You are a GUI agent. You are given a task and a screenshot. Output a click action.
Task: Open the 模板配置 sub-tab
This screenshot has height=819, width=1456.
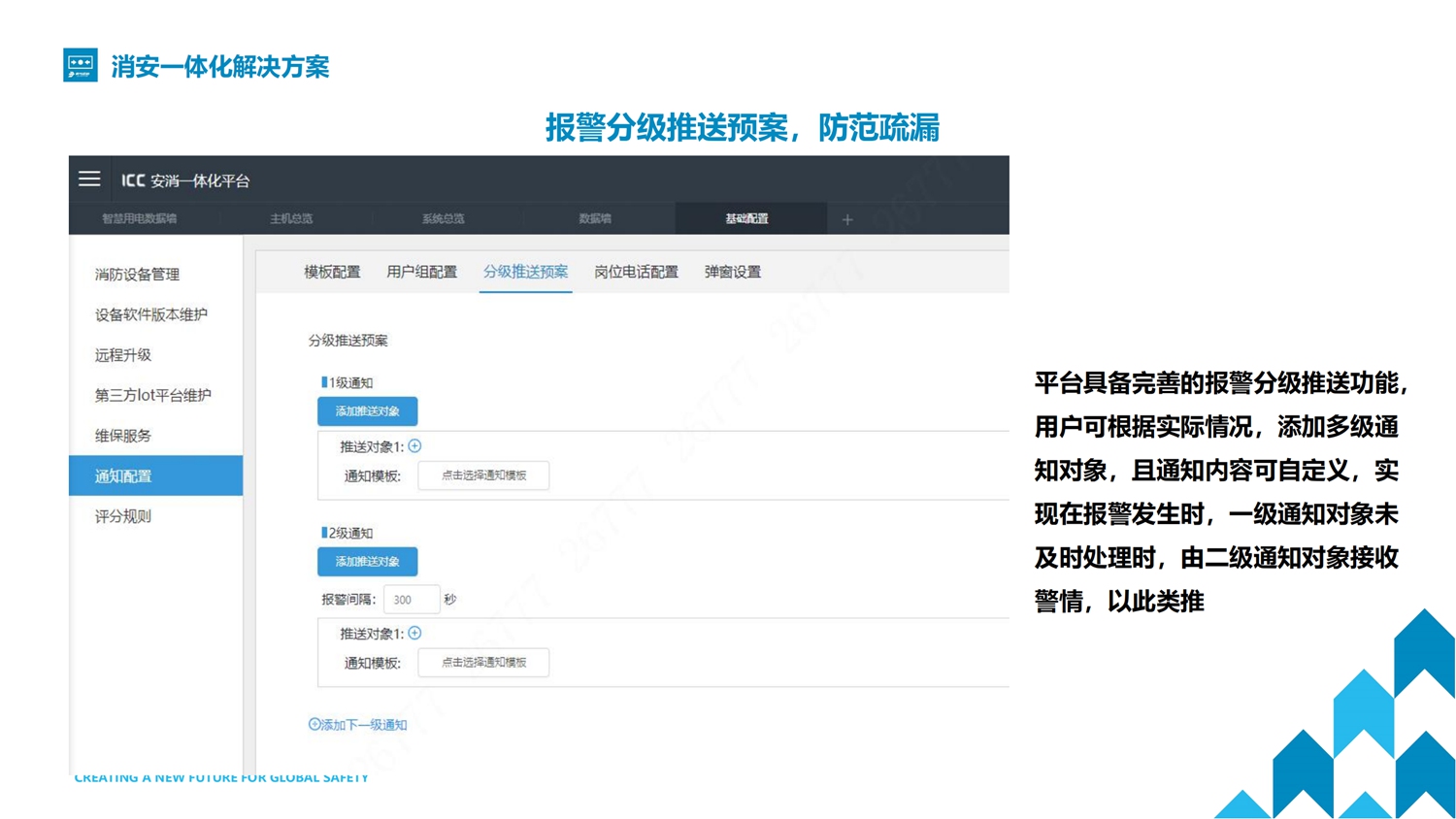pyautogui.click(x=332, y=273)
